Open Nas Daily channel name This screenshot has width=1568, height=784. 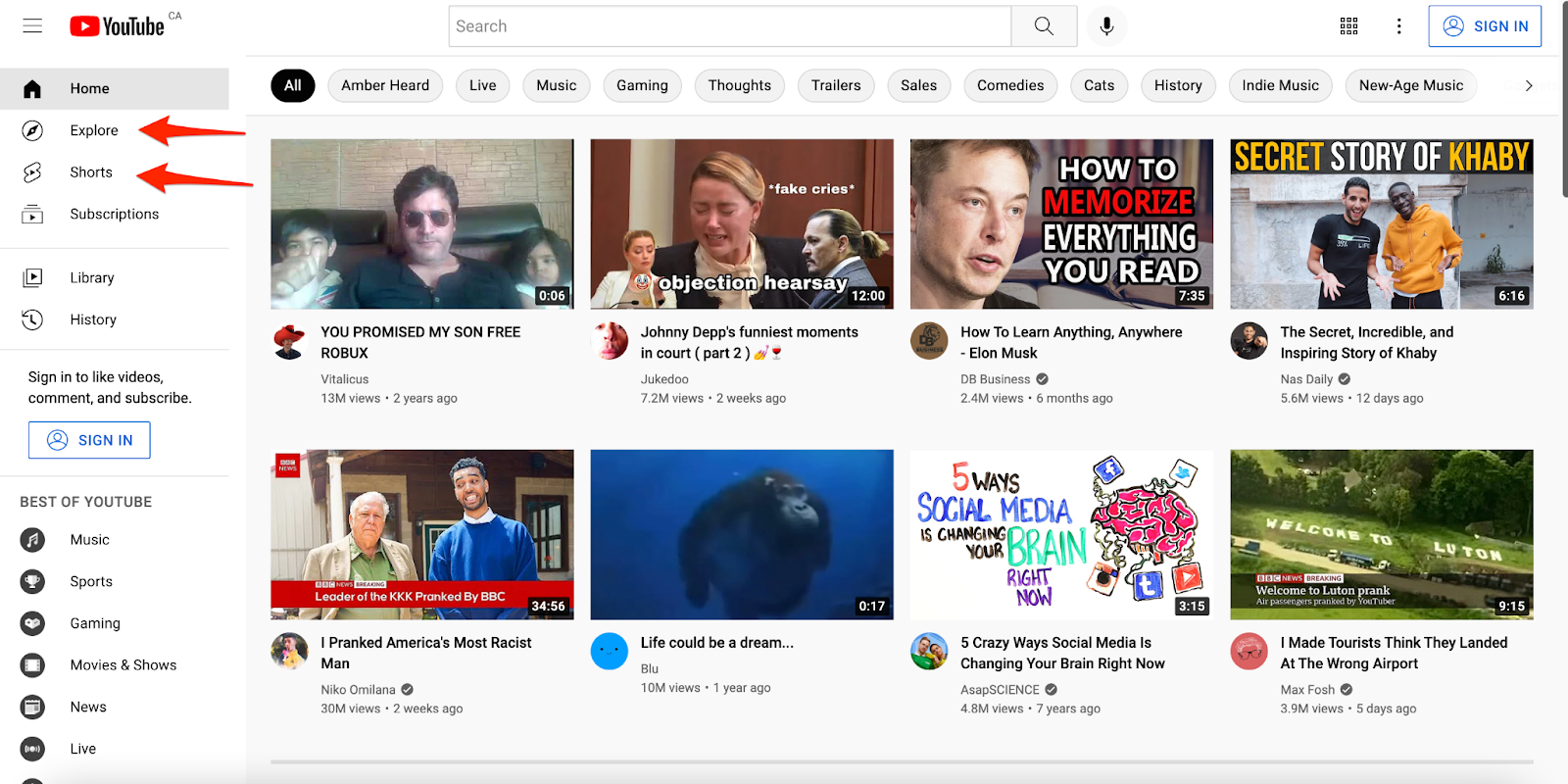[1306, 379]
